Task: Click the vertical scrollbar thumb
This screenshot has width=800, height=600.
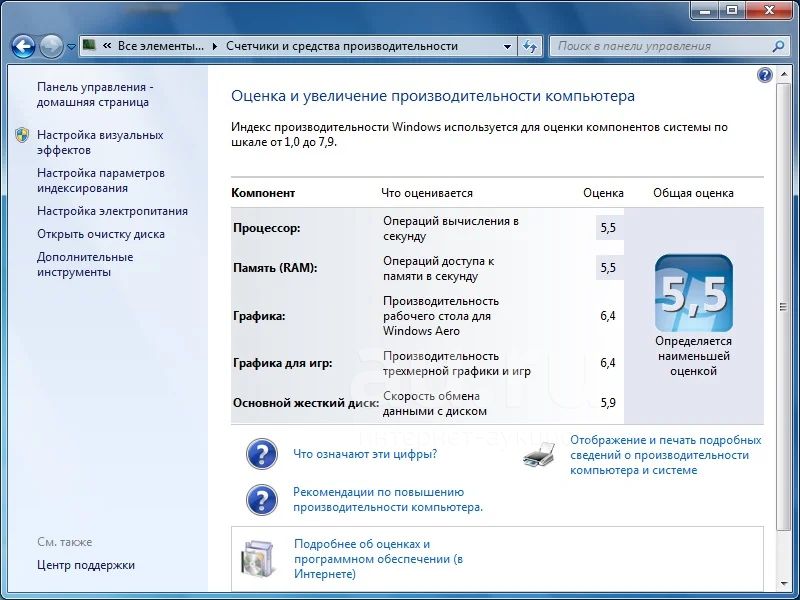Action: point(782,307)
